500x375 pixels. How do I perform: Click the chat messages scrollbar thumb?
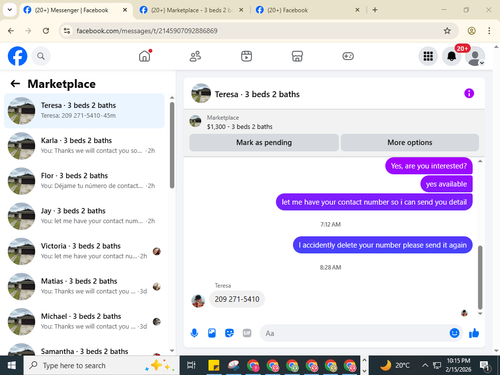(x=480, y=277)
